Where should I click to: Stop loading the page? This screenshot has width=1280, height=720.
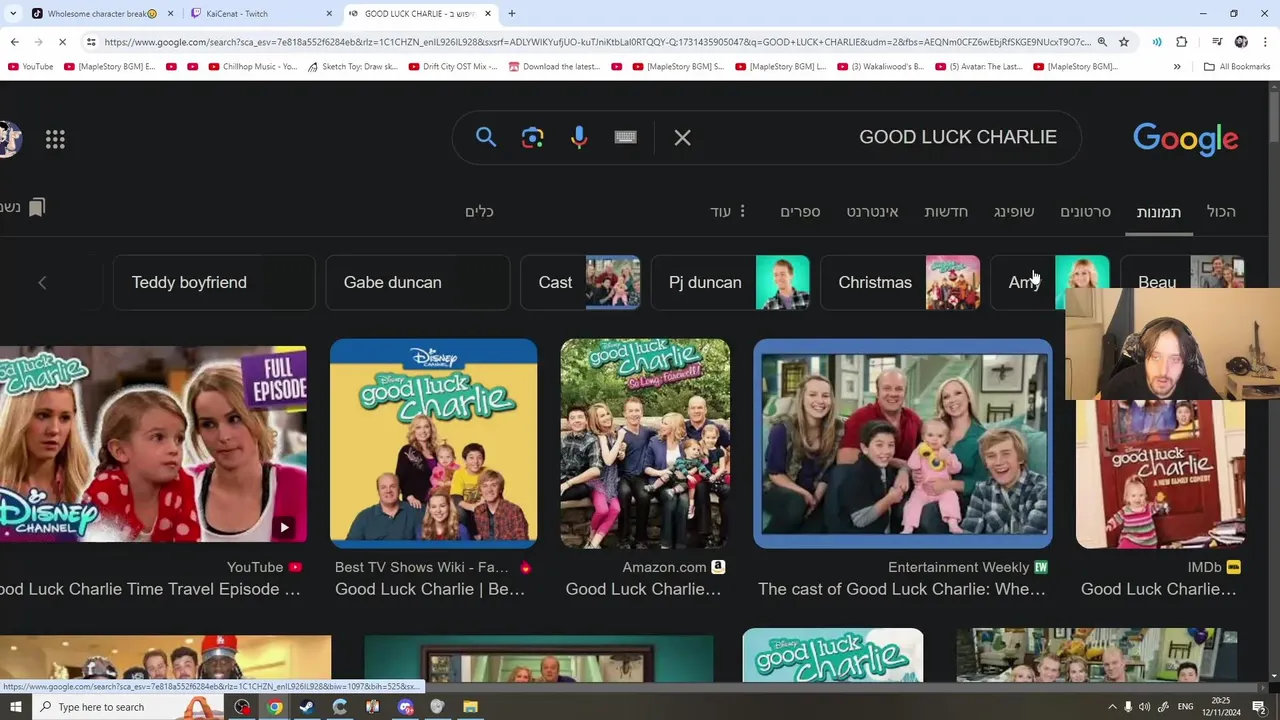[62, 42]
